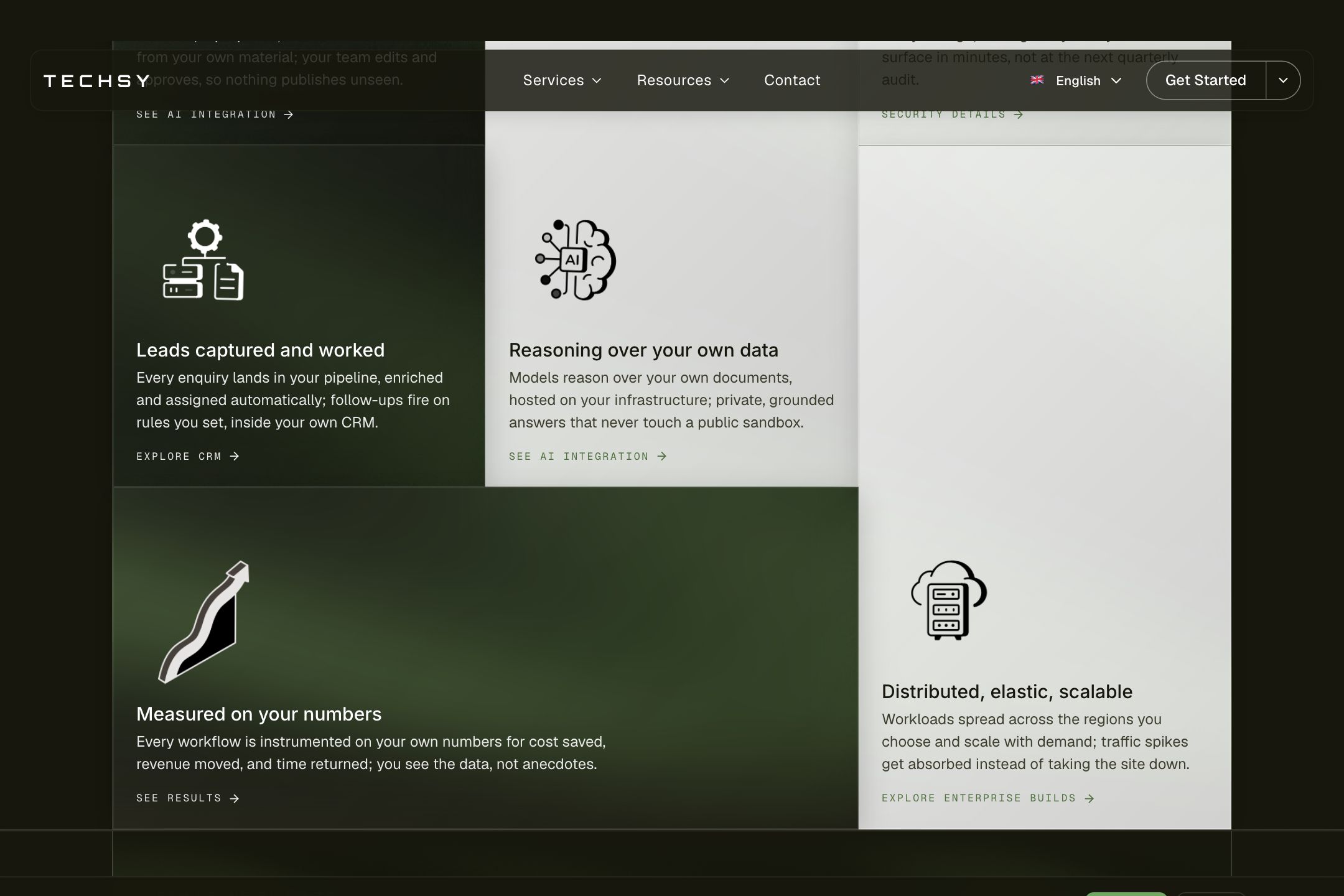Go to the Contact page

coord(792,80)
